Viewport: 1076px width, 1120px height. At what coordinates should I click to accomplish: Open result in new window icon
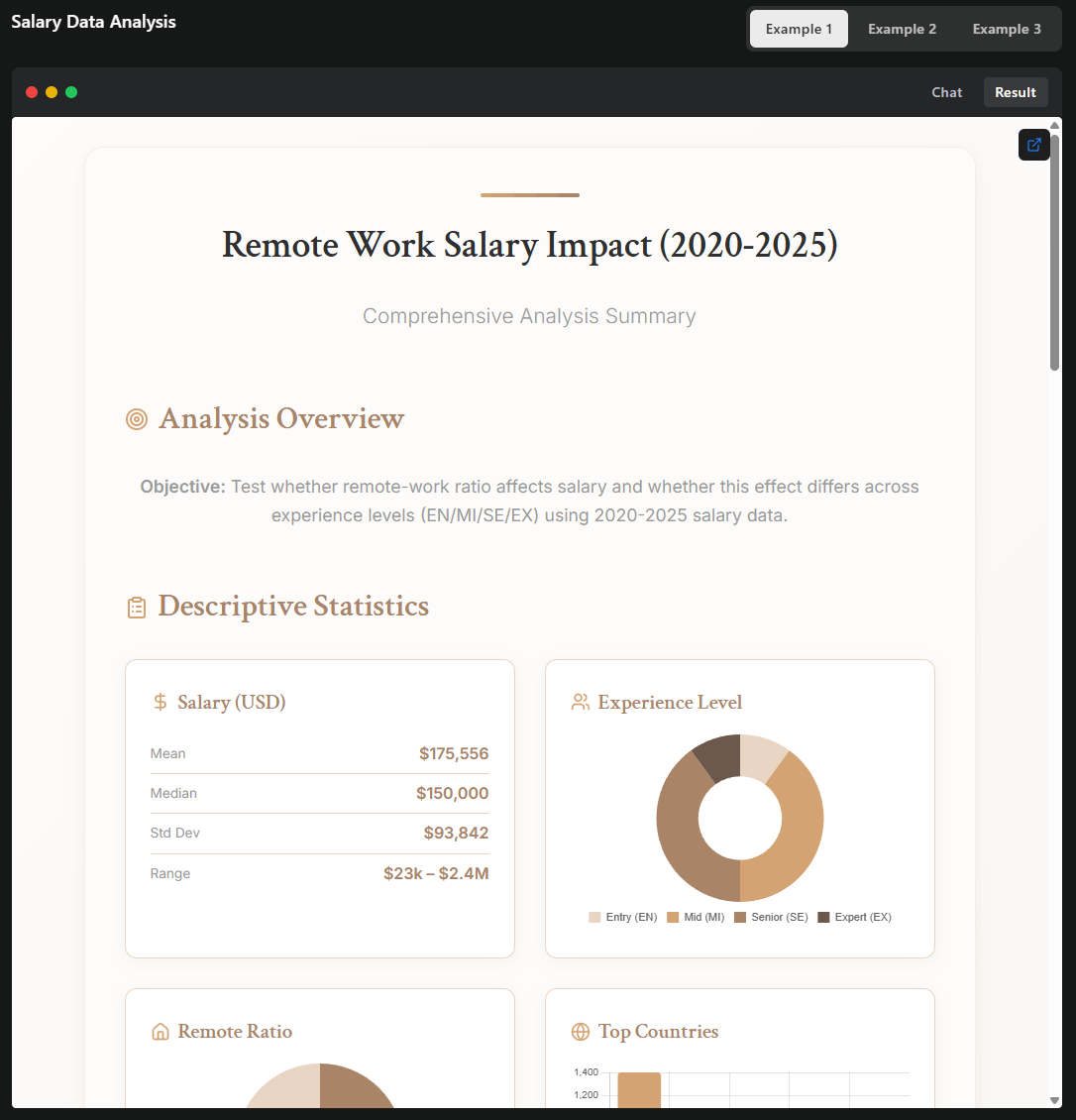point(1033,145)
